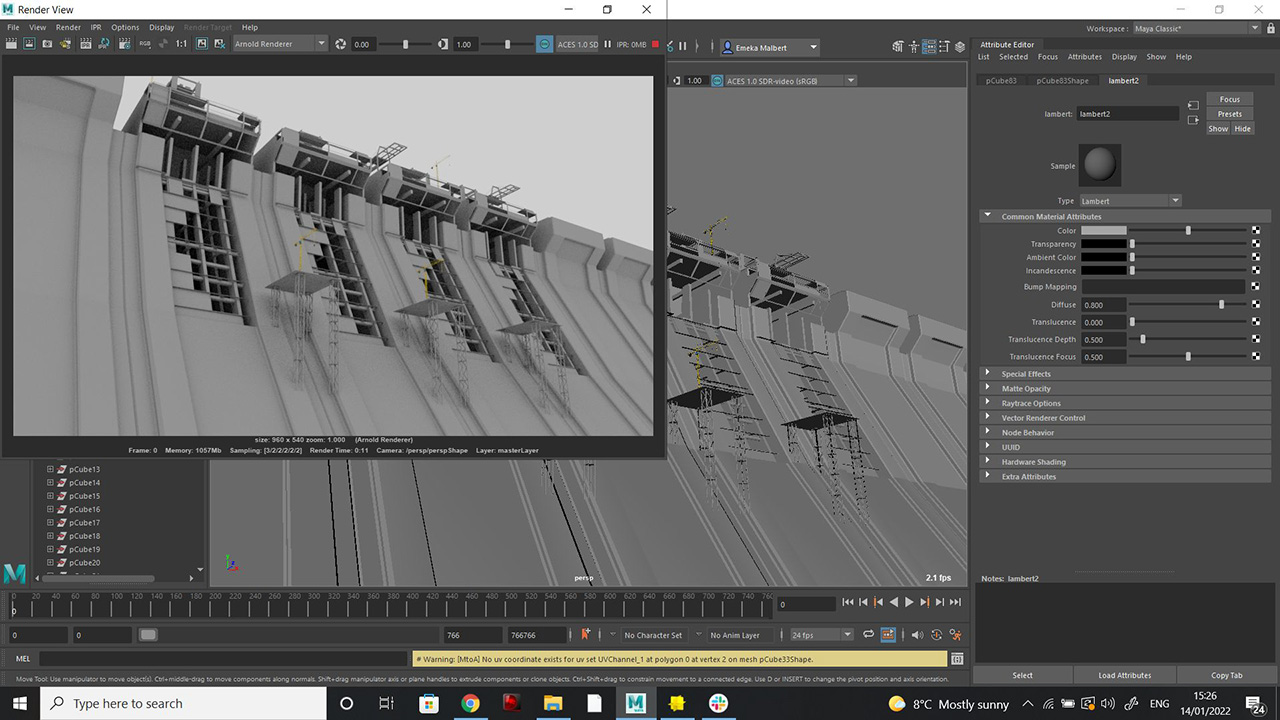Open animation preferences running-man icon

[955, 634]
